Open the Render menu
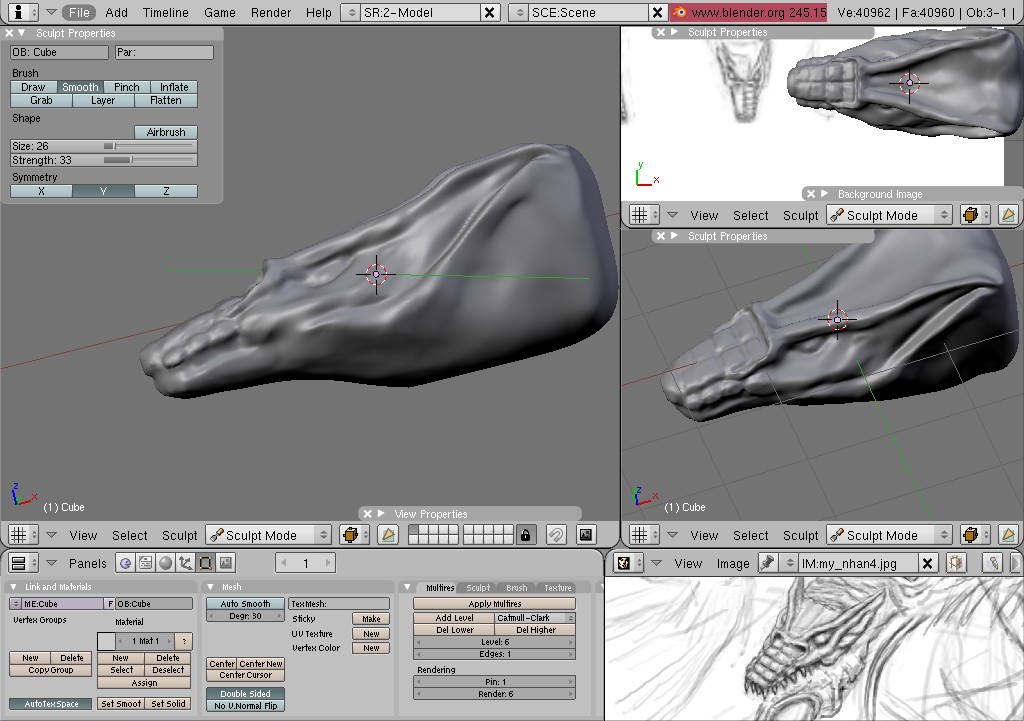The height and width of the screenshot is (721, 1024). pyautogui.click(x=270, y=12)
